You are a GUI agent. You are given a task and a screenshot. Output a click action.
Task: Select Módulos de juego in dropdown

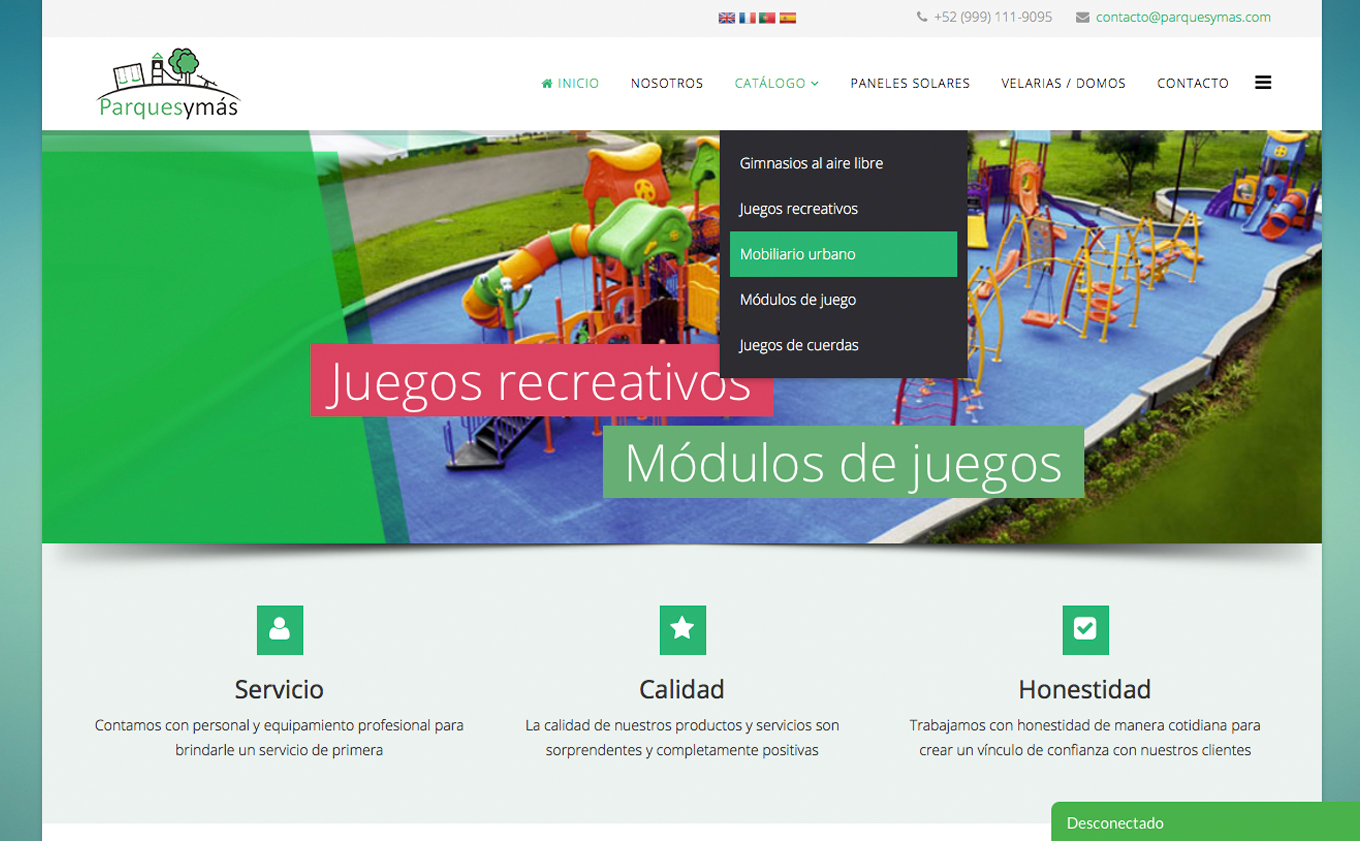[843, 299]
